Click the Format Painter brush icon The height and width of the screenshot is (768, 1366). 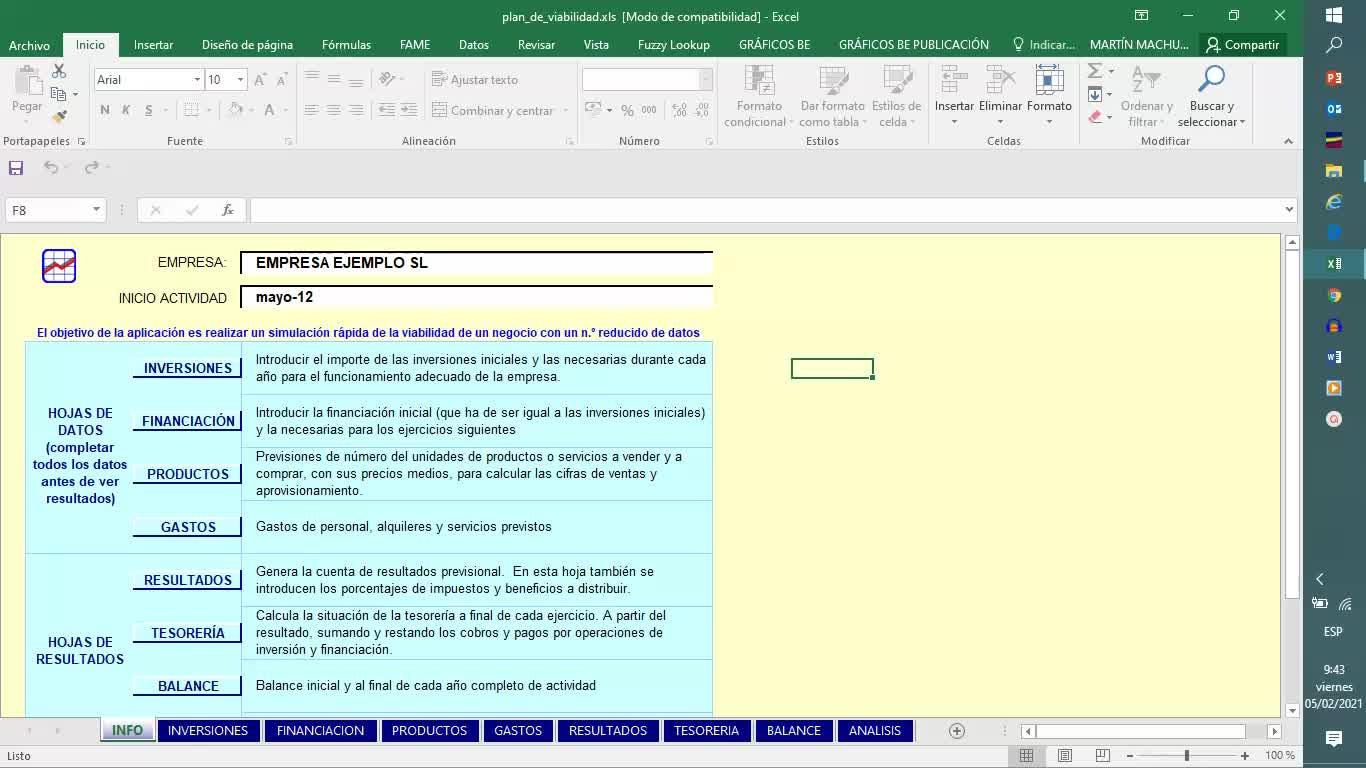59,117
